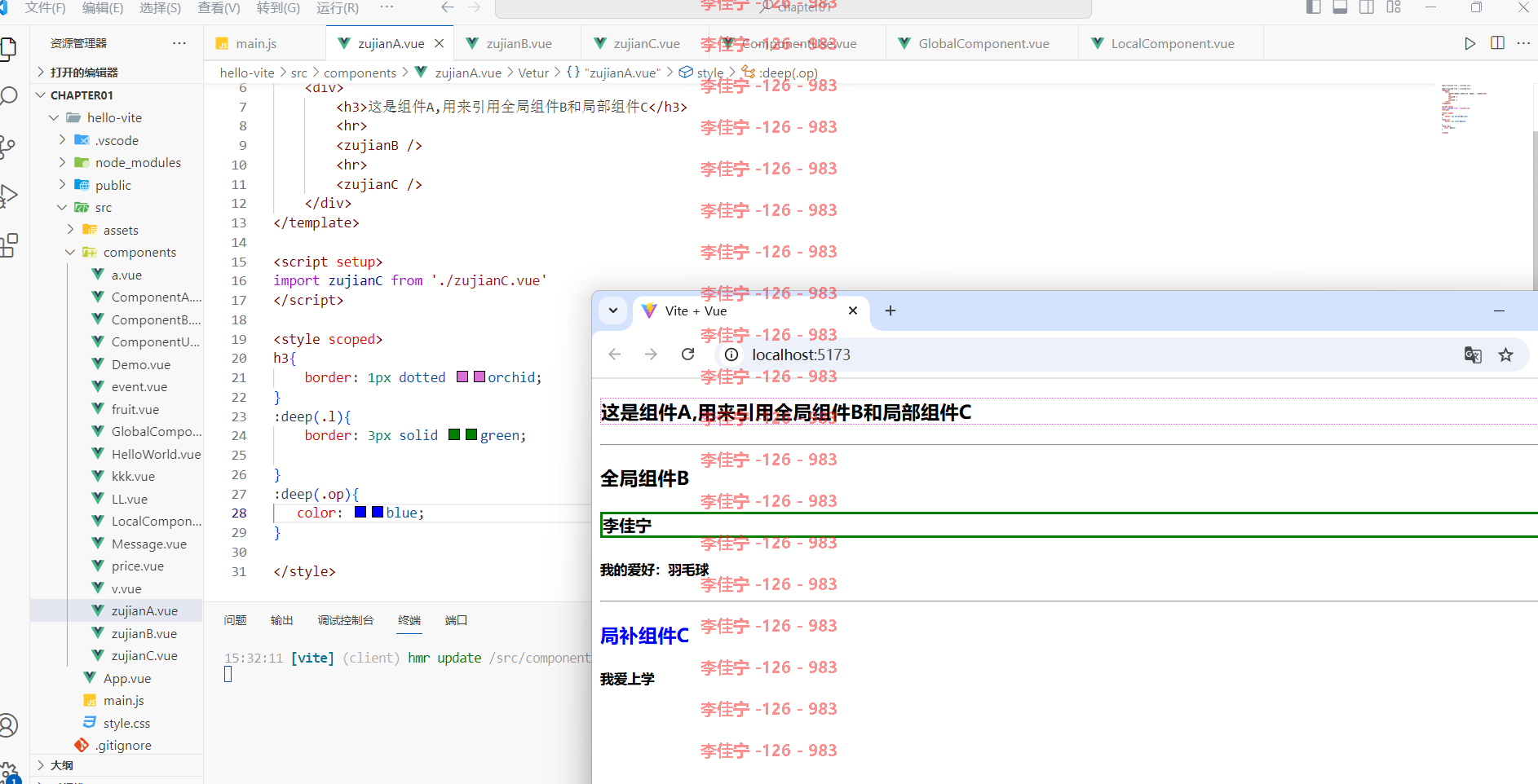Collapse the hello-vite folder
The height and width of the screenshot is (784, 1538).
coord(117,117)
